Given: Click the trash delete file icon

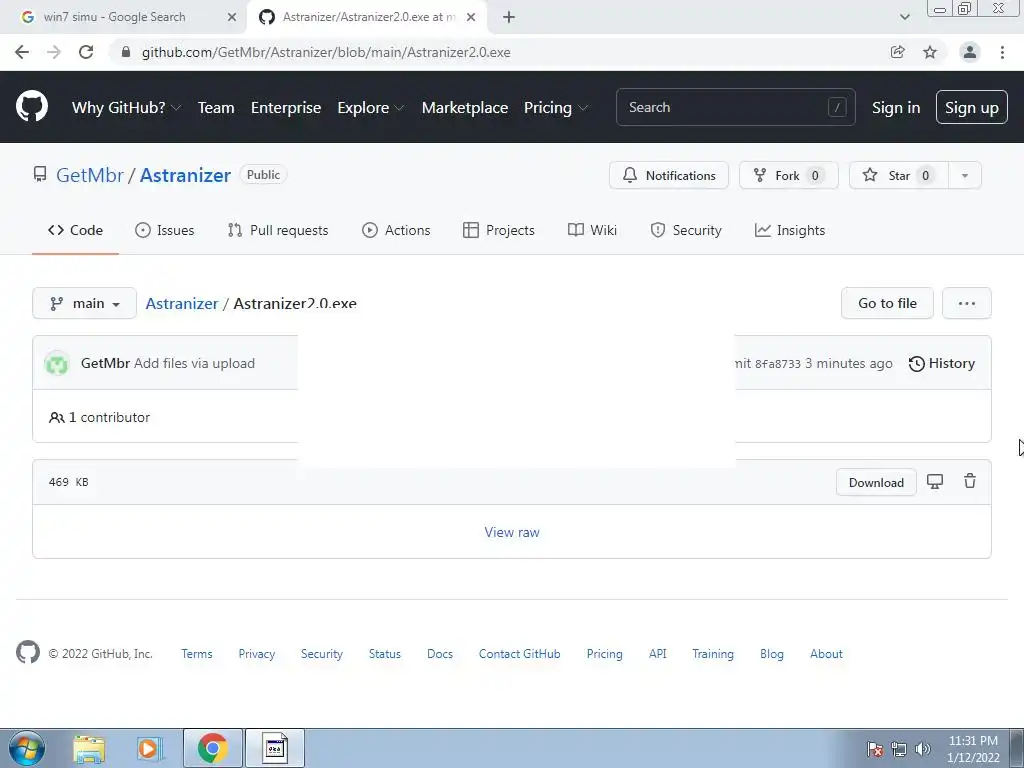Looking at the screenshot, I should click(970, 481).
